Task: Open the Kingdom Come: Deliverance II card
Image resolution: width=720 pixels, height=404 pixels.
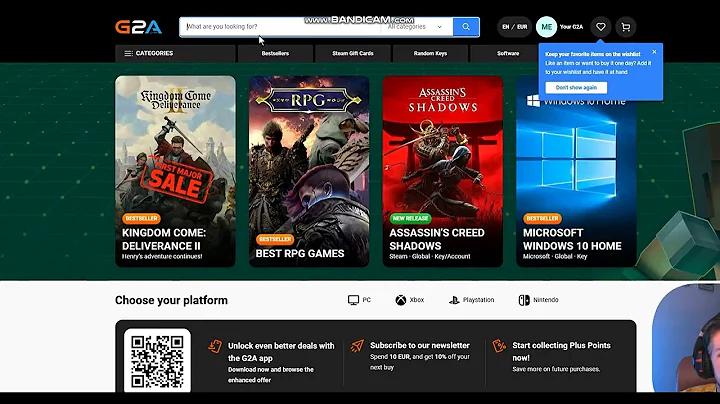Action: point(175,171)
